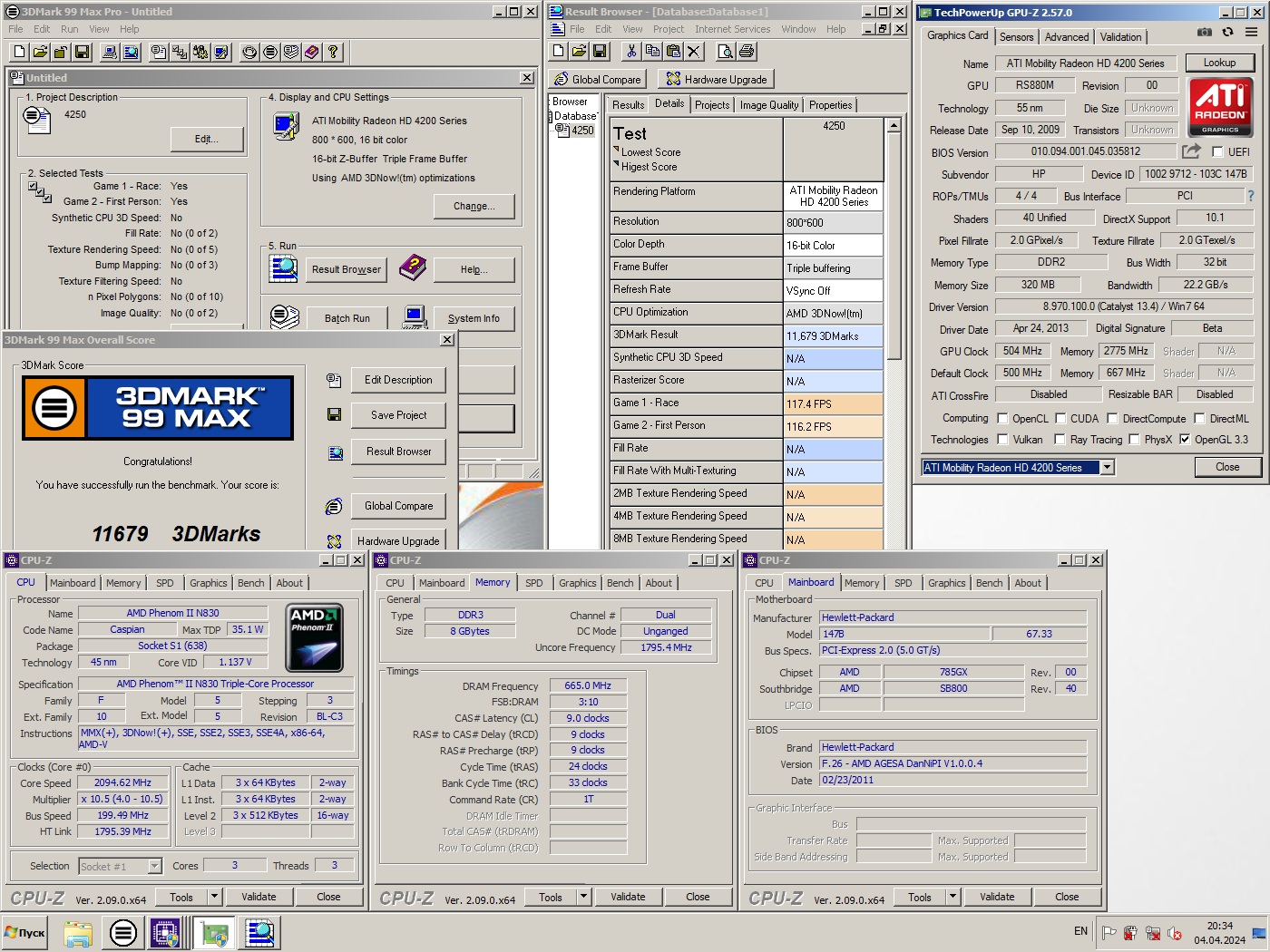Click Global Compare button in Result Browser
This screenshot has height=952, width=1270.
pyautogui.click(x=598, y=79)
